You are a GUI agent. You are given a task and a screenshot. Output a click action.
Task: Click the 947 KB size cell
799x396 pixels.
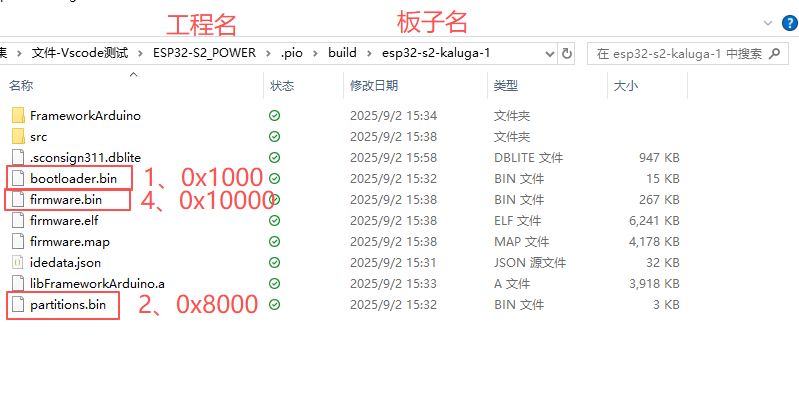pos(659,157)
